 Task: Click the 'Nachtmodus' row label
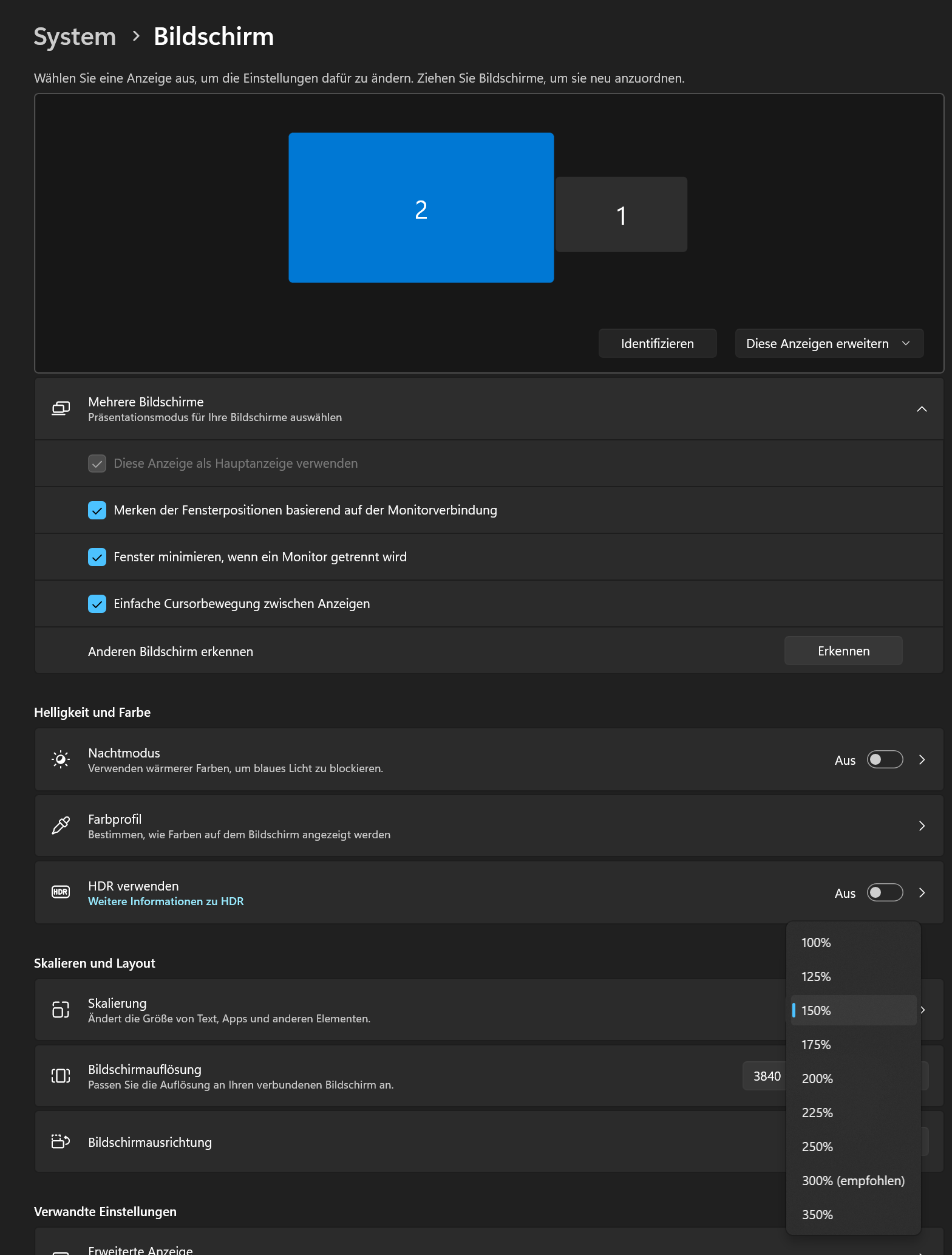pos(124,753)
